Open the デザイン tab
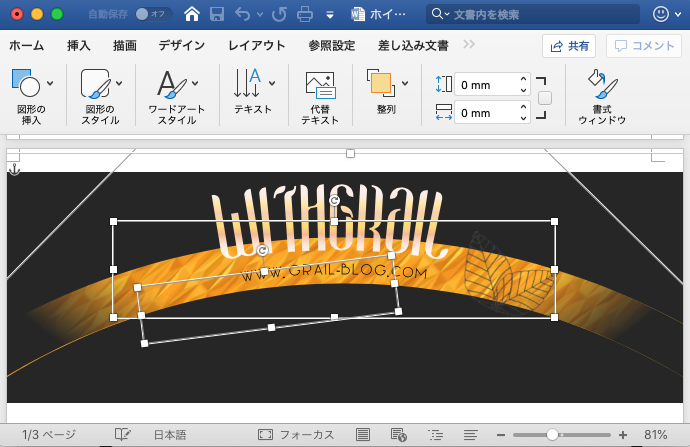The image size is (690, 447). tap(182, 45)
